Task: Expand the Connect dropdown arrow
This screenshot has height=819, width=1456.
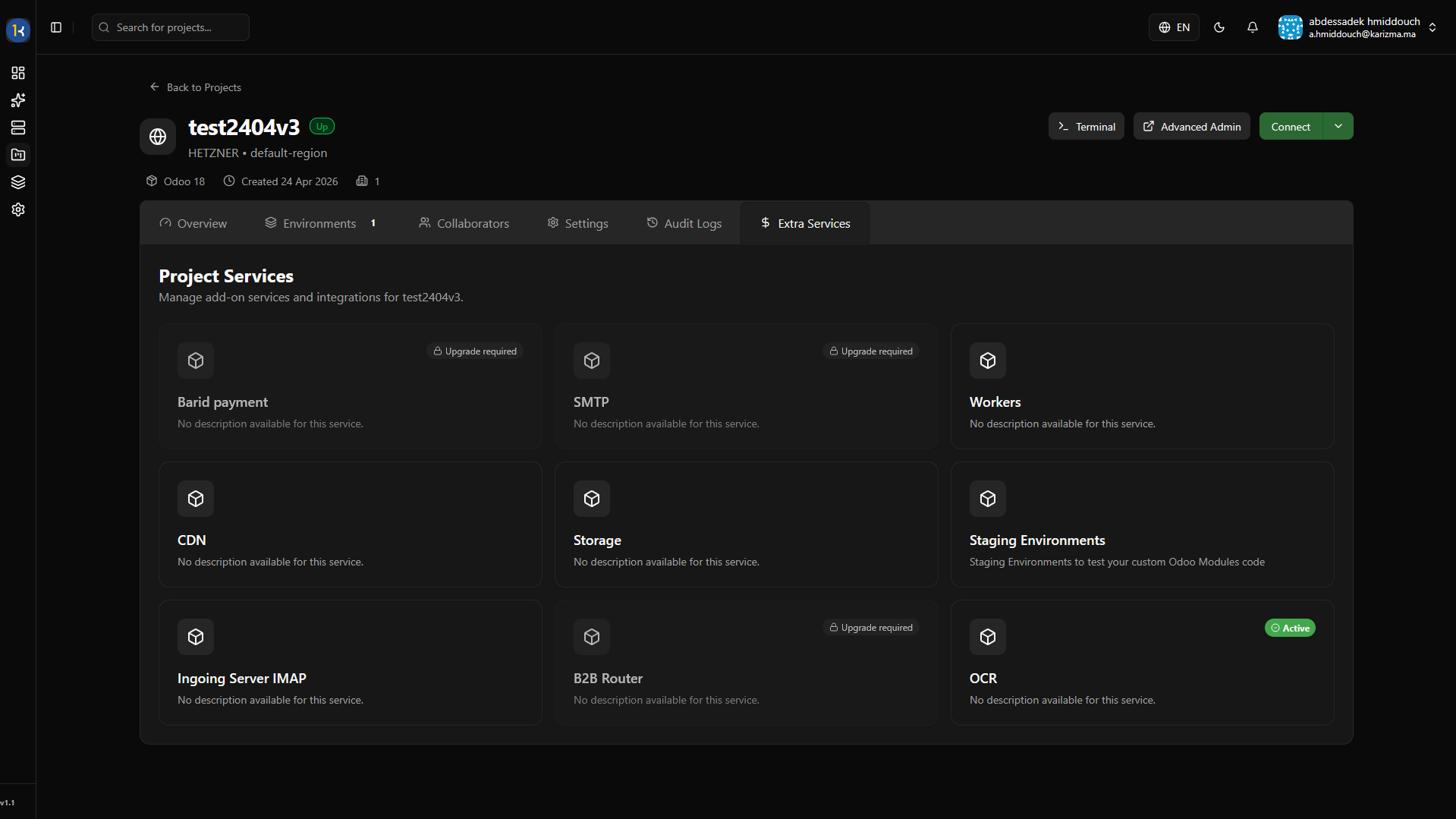Action: pyautogui.click(x=1338, y=127)
